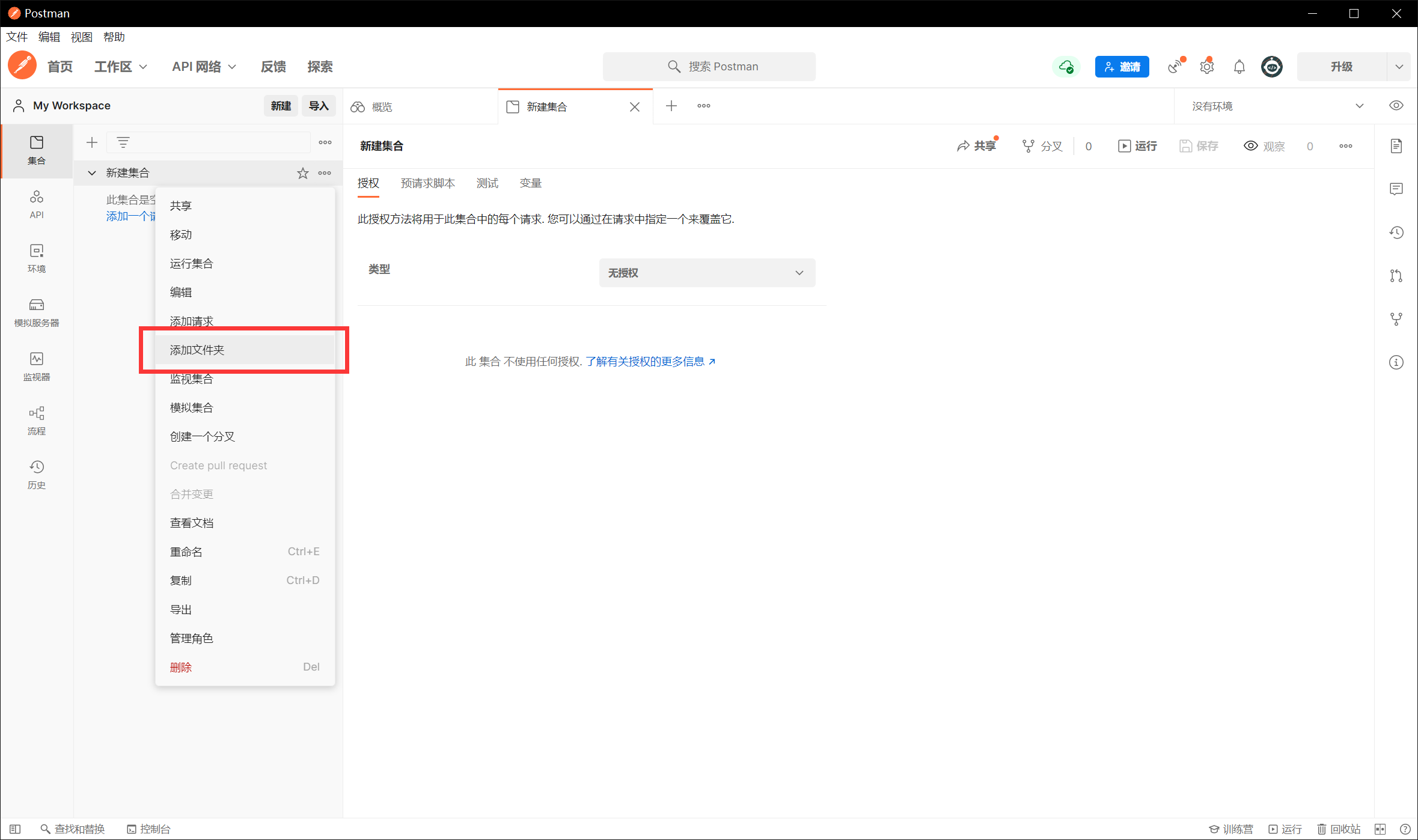
Task: Open the Monitors (监视器) sidebar panel
Action: pyautogui.click(x=36, y=366)
